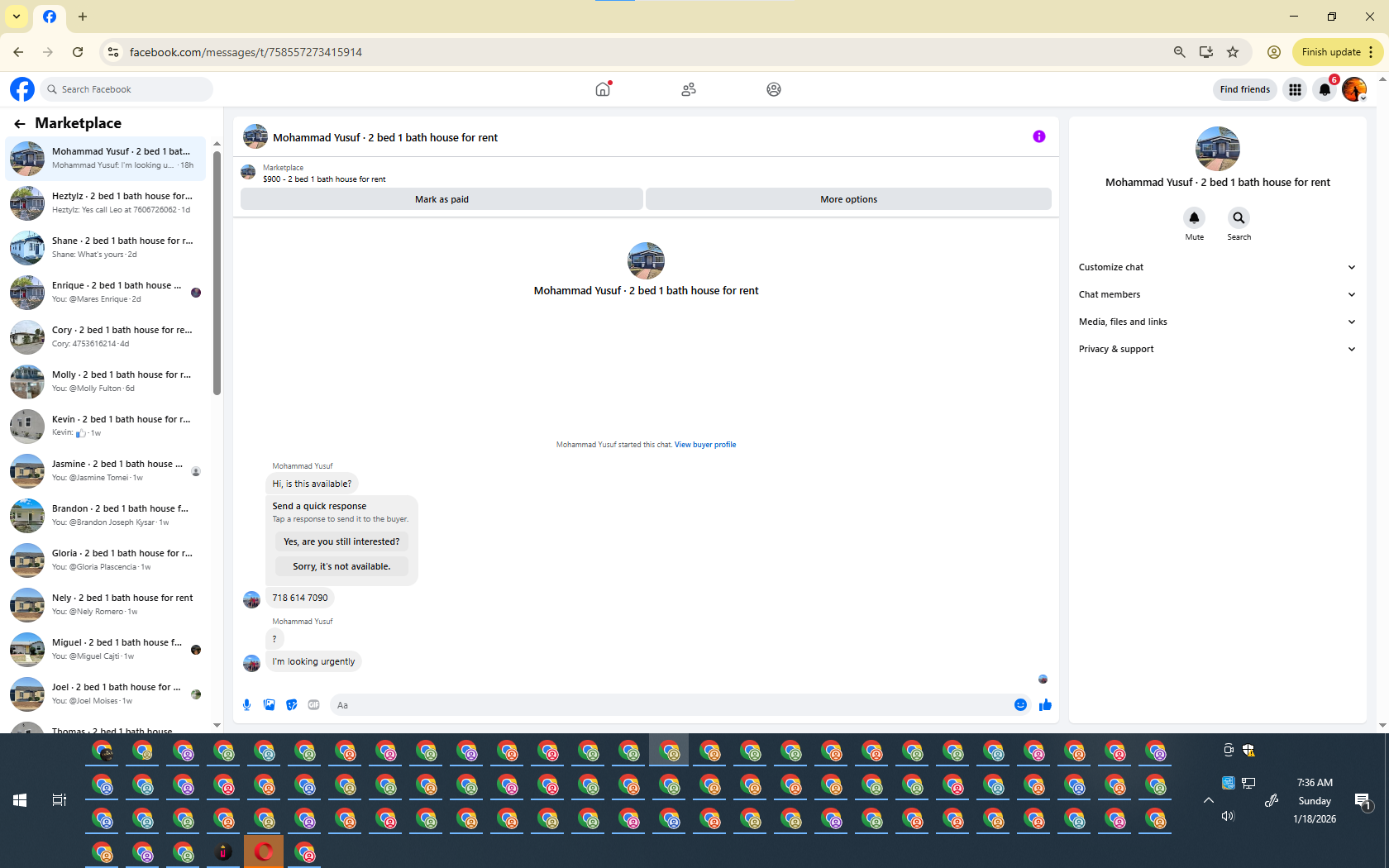The width and height of the screenshot is (1389, 868).
Task: Open account menu via profile avatar
Action: [1354, 89]
